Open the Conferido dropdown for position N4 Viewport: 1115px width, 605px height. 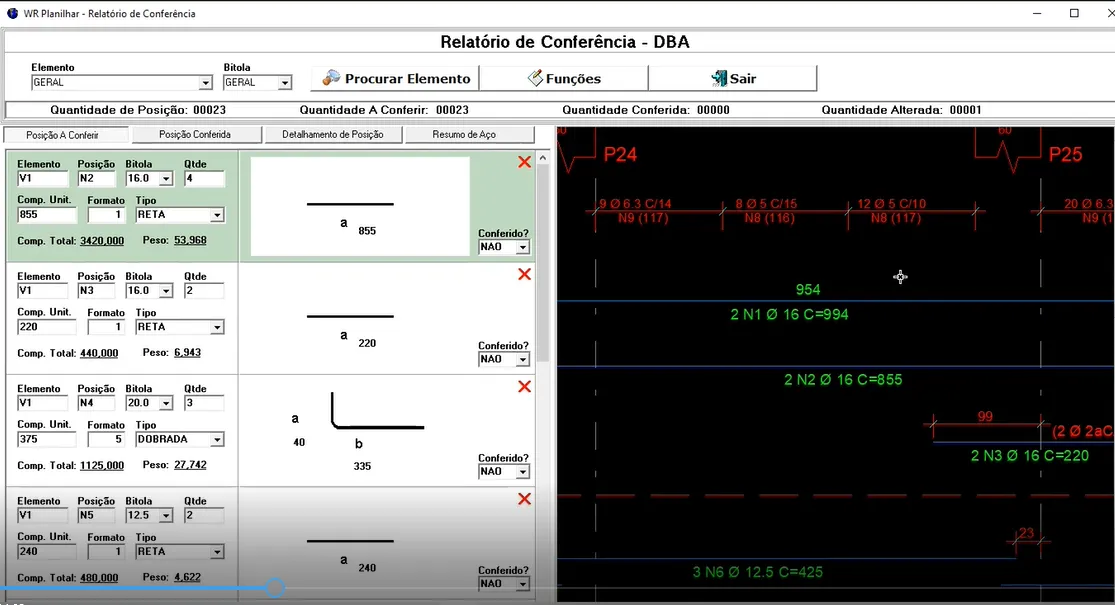click(x=522, y=472)
